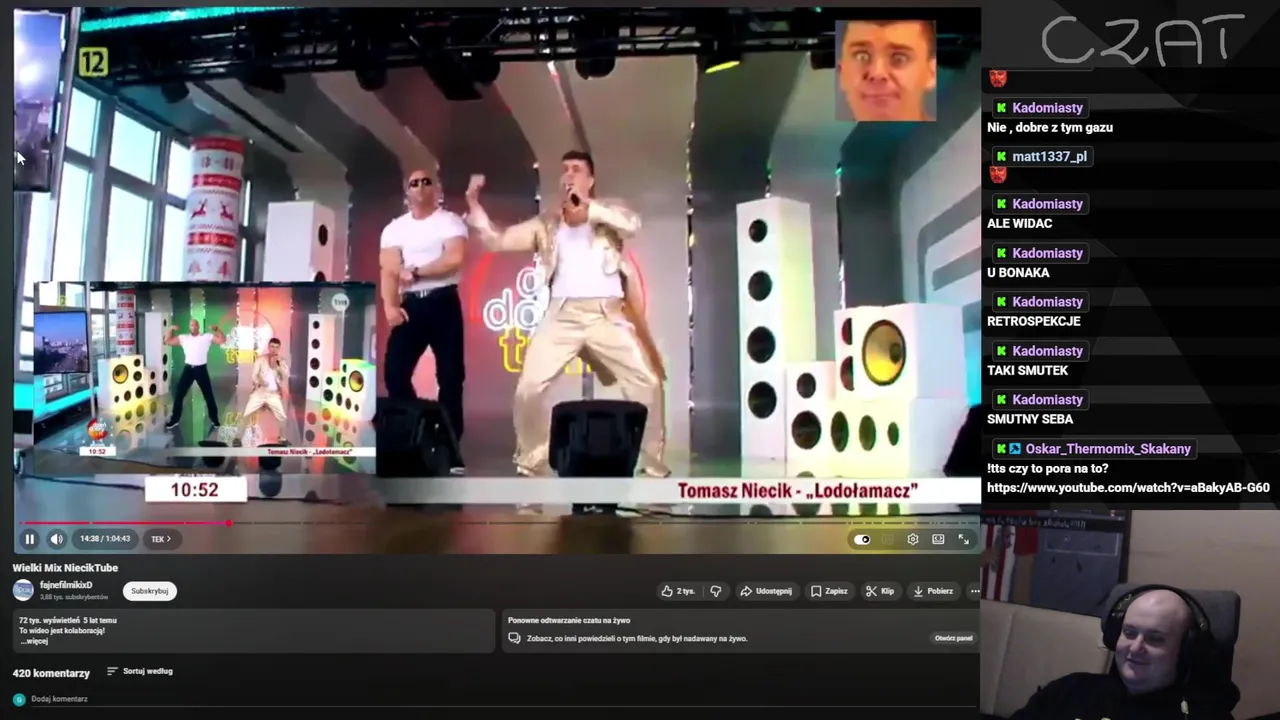Click the Tomasz Niecik Lodołamacz caption
Screen dimensions: 1280x720
(x=797, y=491)
